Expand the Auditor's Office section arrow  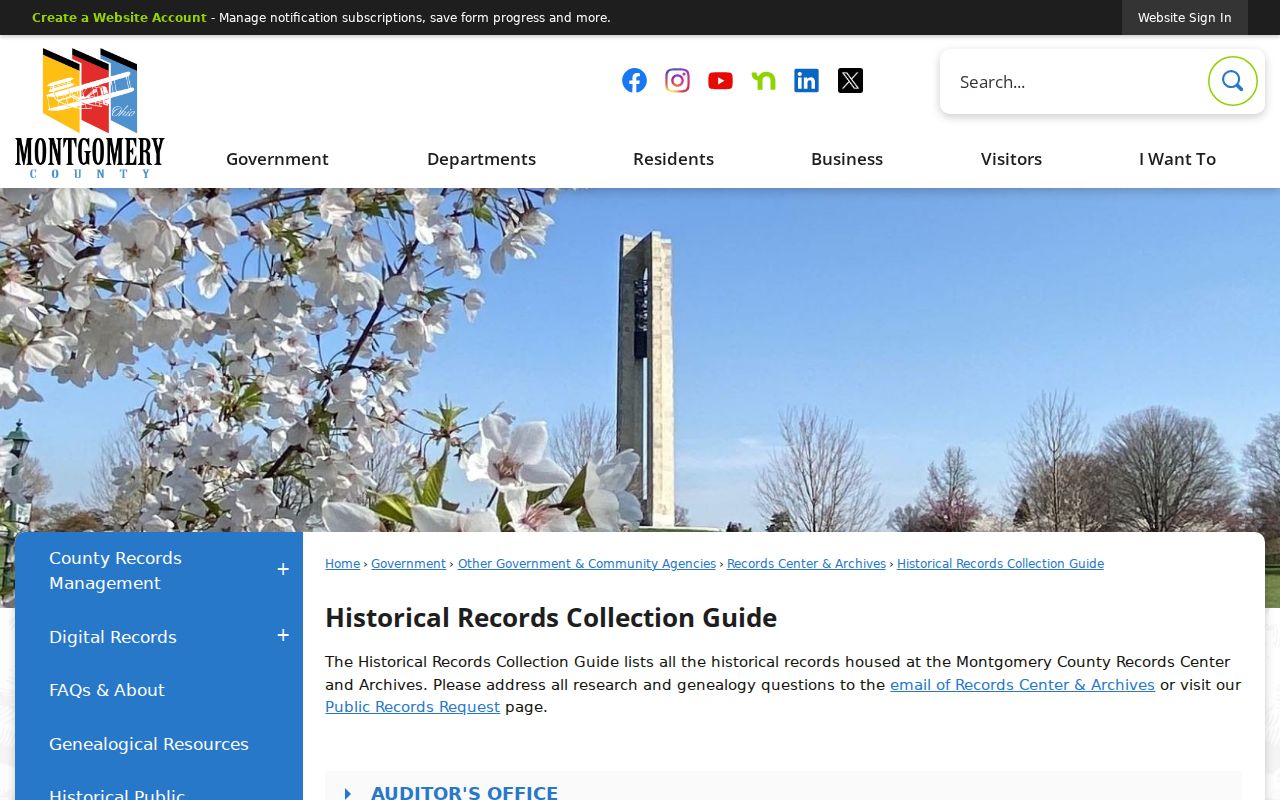pos(348,794)
